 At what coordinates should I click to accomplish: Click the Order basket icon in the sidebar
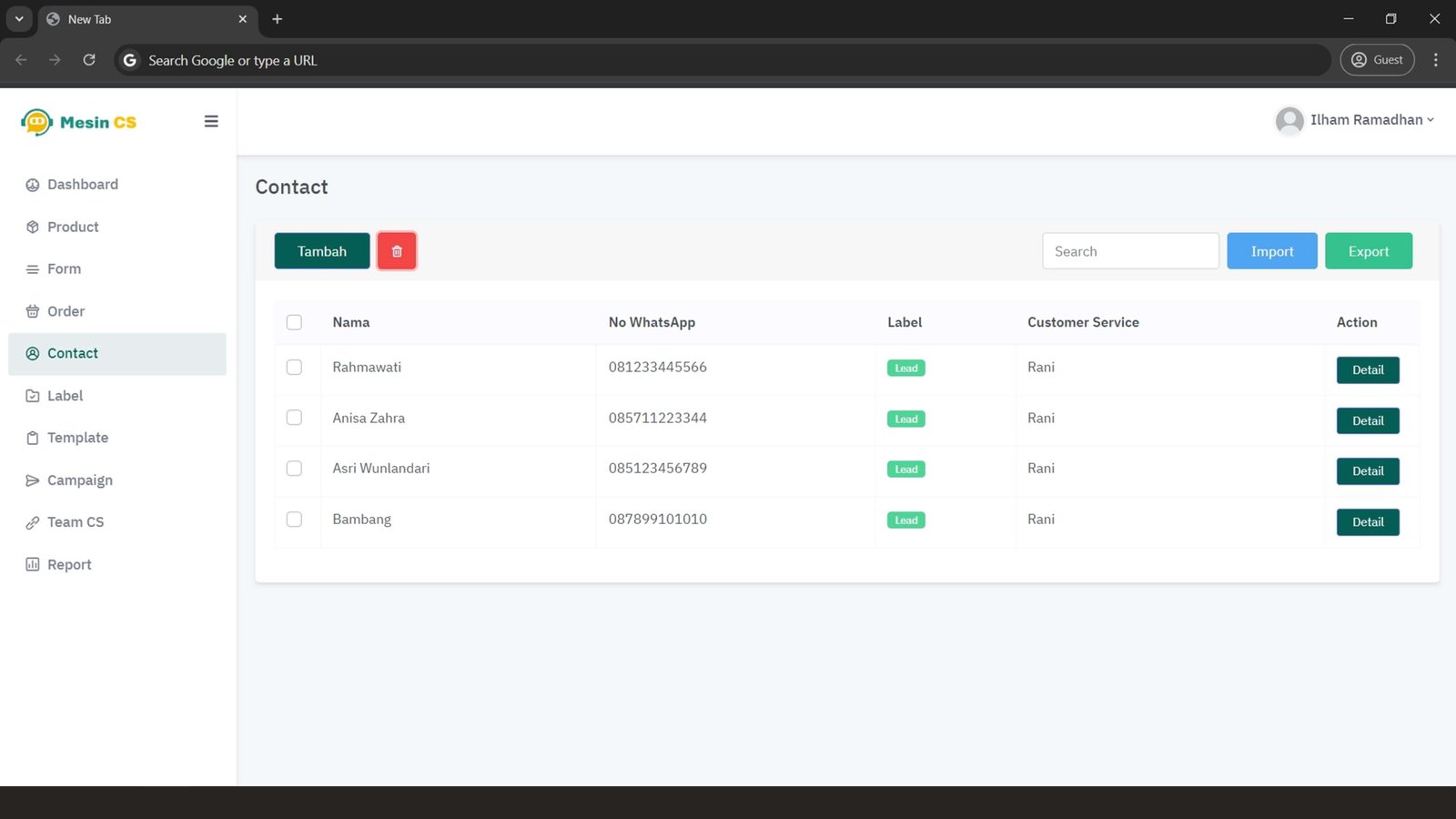pos(33,311)
